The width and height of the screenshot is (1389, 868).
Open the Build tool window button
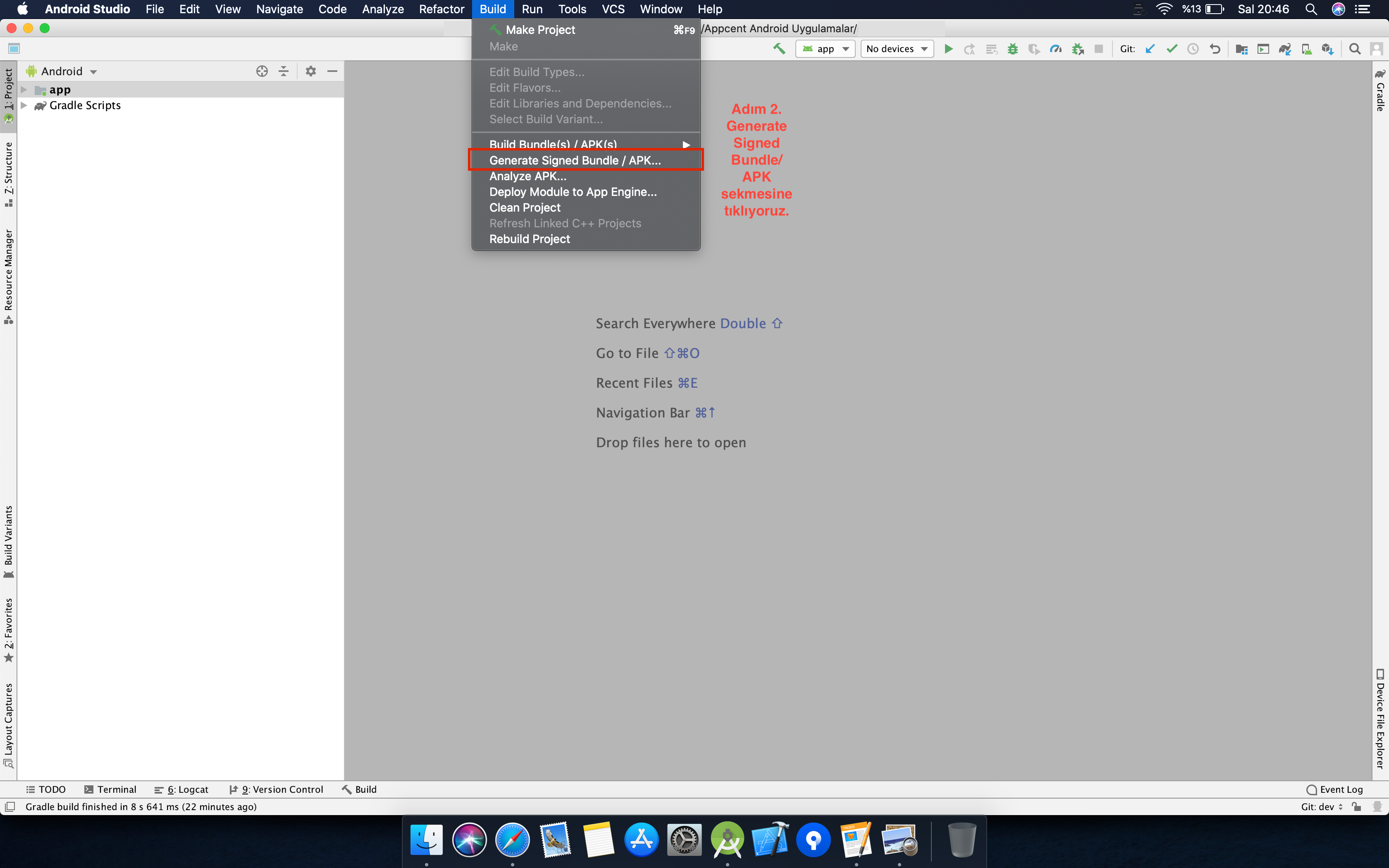tap(359, 789)
